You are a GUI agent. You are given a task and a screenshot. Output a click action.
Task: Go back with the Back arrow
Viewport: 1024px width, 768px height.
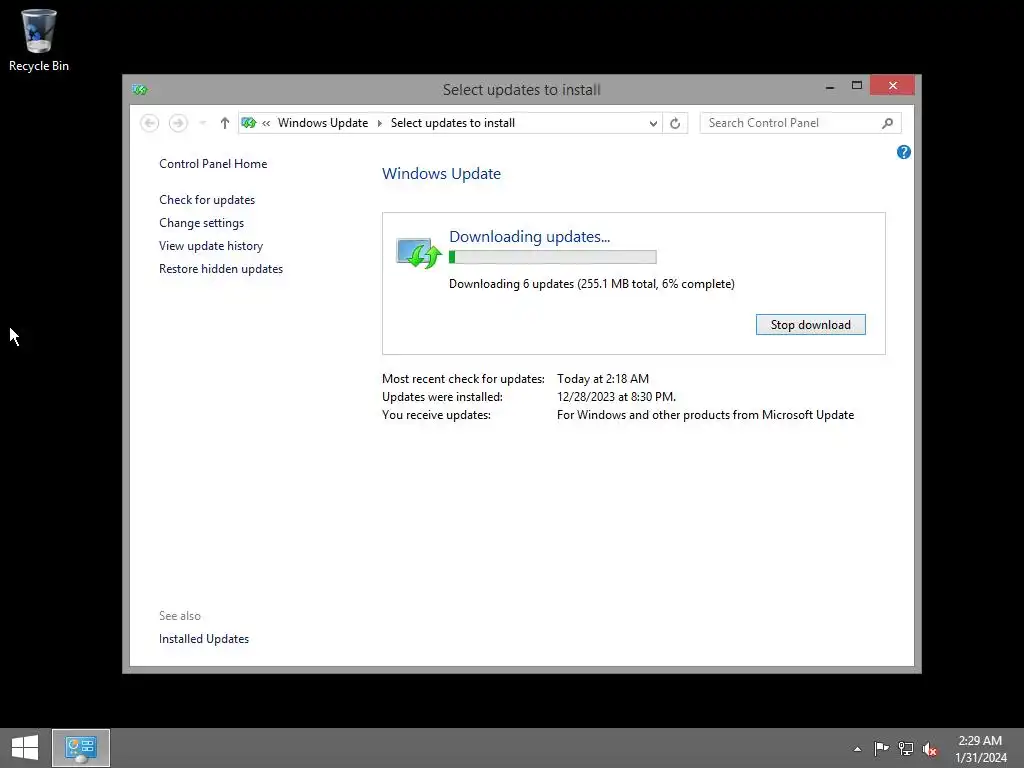pos(150,123)
